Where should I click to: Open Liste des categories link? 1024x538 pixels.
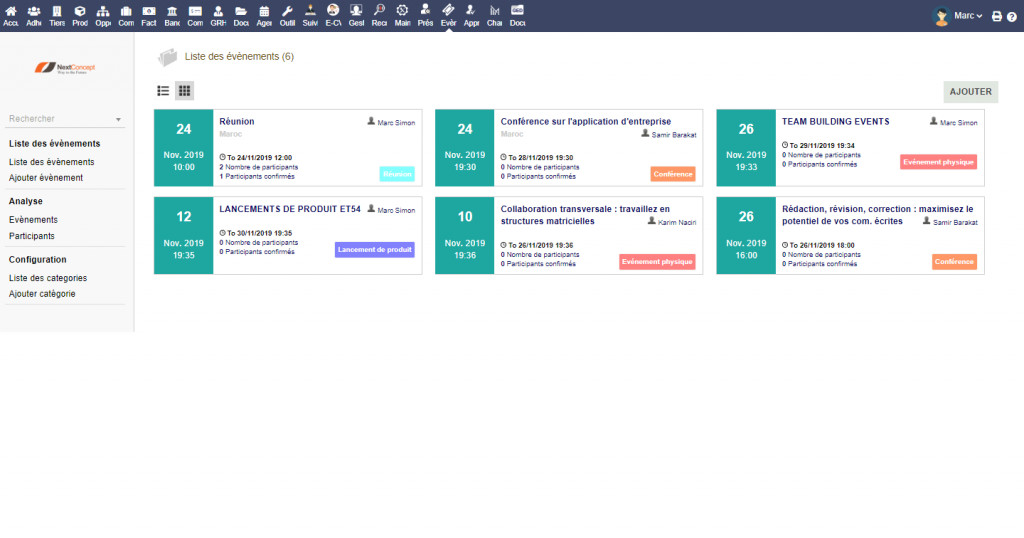pyautogui.click(x=48, y=278)
